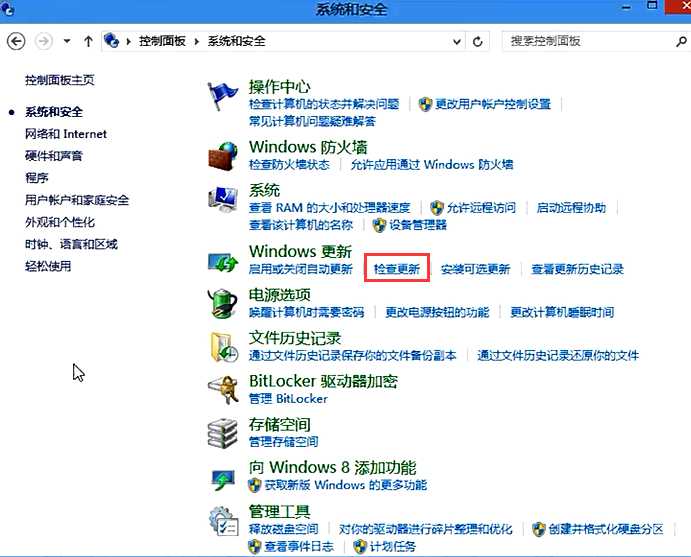
Task: Open the 文件历史记录 heading
Action: click(295, 338)
